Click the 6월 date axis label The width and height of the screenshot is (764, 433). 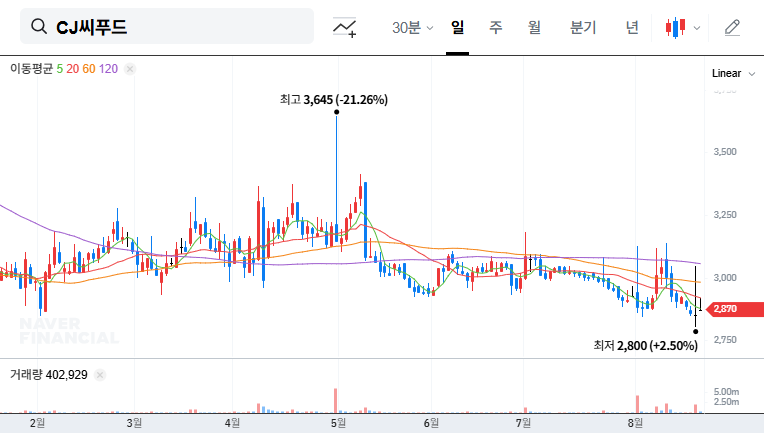click(x=431, y=423)
